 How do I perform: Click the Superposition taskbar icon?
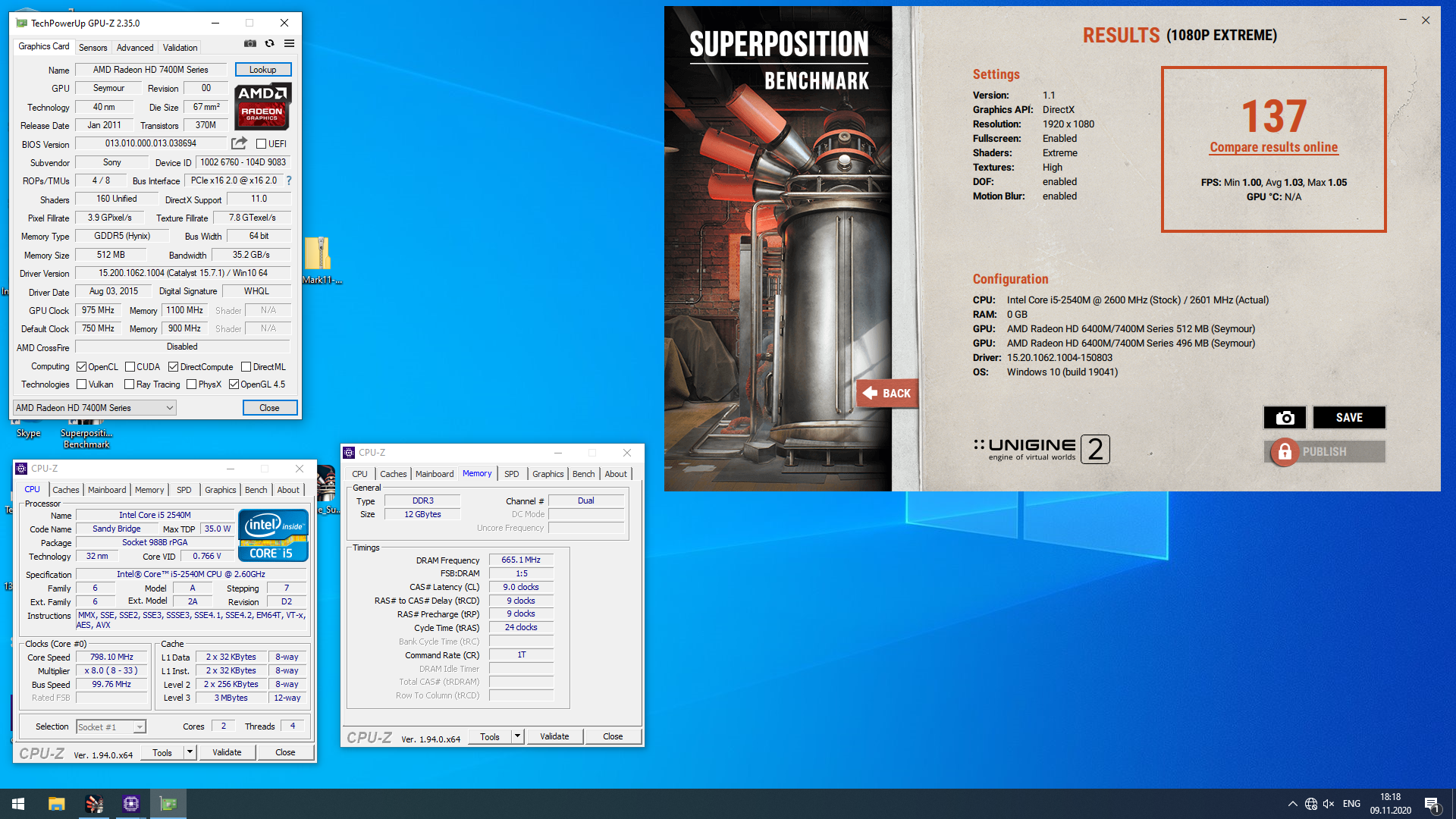coord(94,804)
